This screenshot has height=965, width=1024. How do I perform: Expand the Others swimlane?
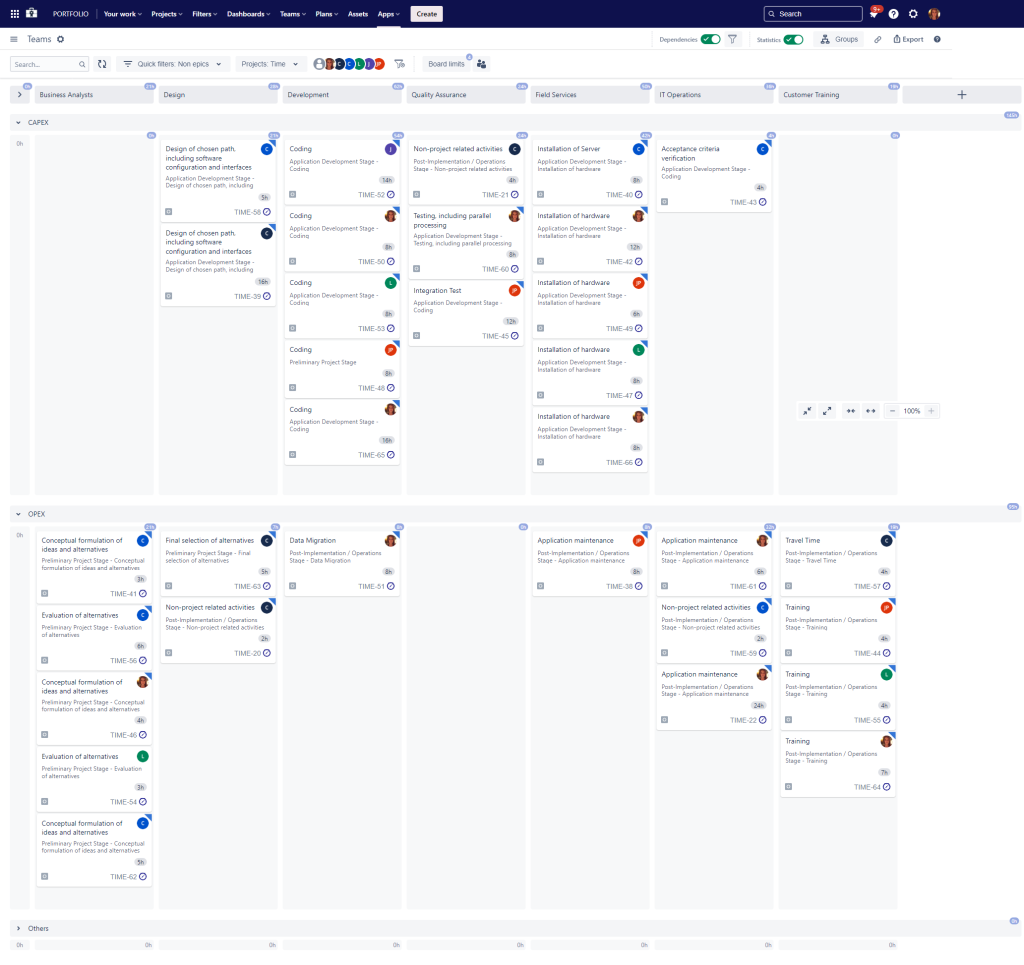click(x=17, y=928)
